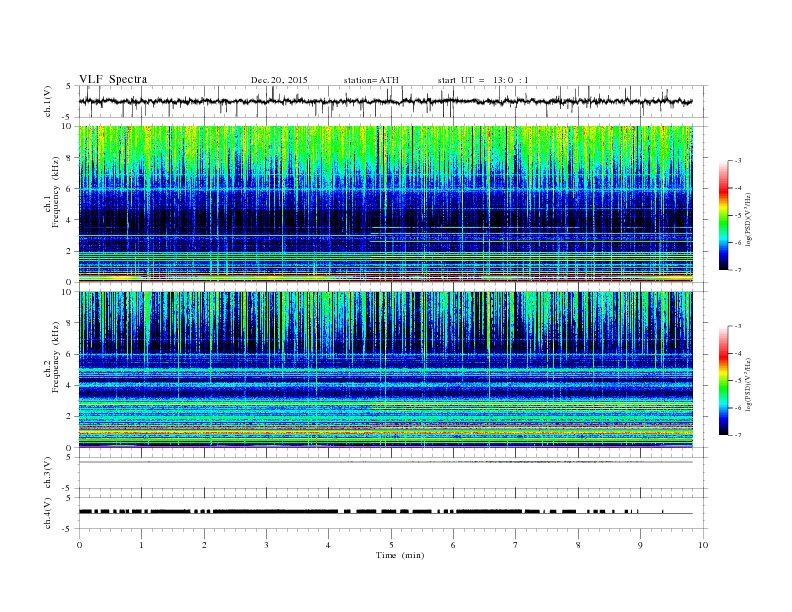This screenshot has height=612, width=792.
Task: Select the "start UT = 13:0 :1" text
Action: click(x=483, y=80)
